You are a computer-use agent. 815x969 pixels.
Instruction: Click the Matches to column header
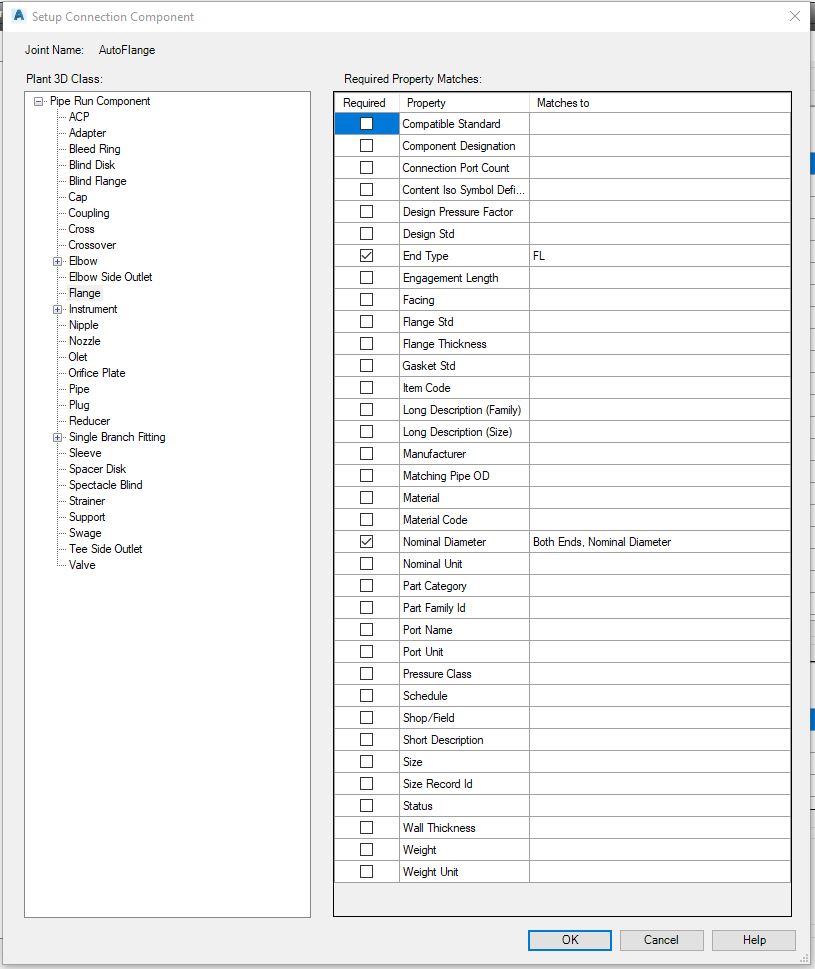point(659,103)
